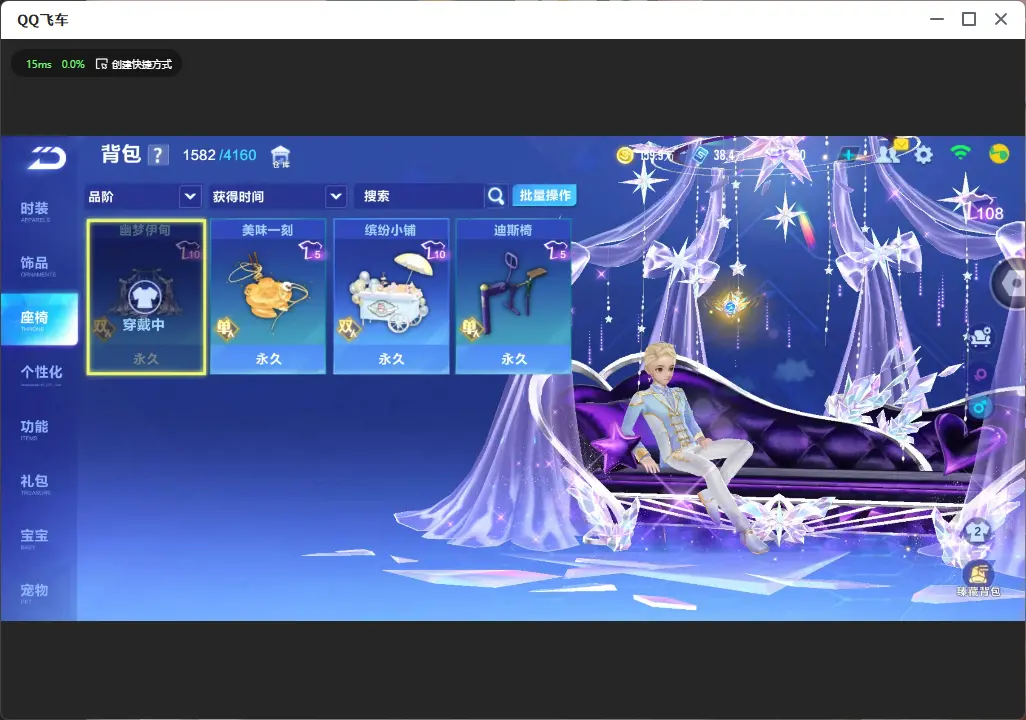Minimize the QQ飞车 window
Viewport: 1026px width, 720px height.
tap(937, 20)
